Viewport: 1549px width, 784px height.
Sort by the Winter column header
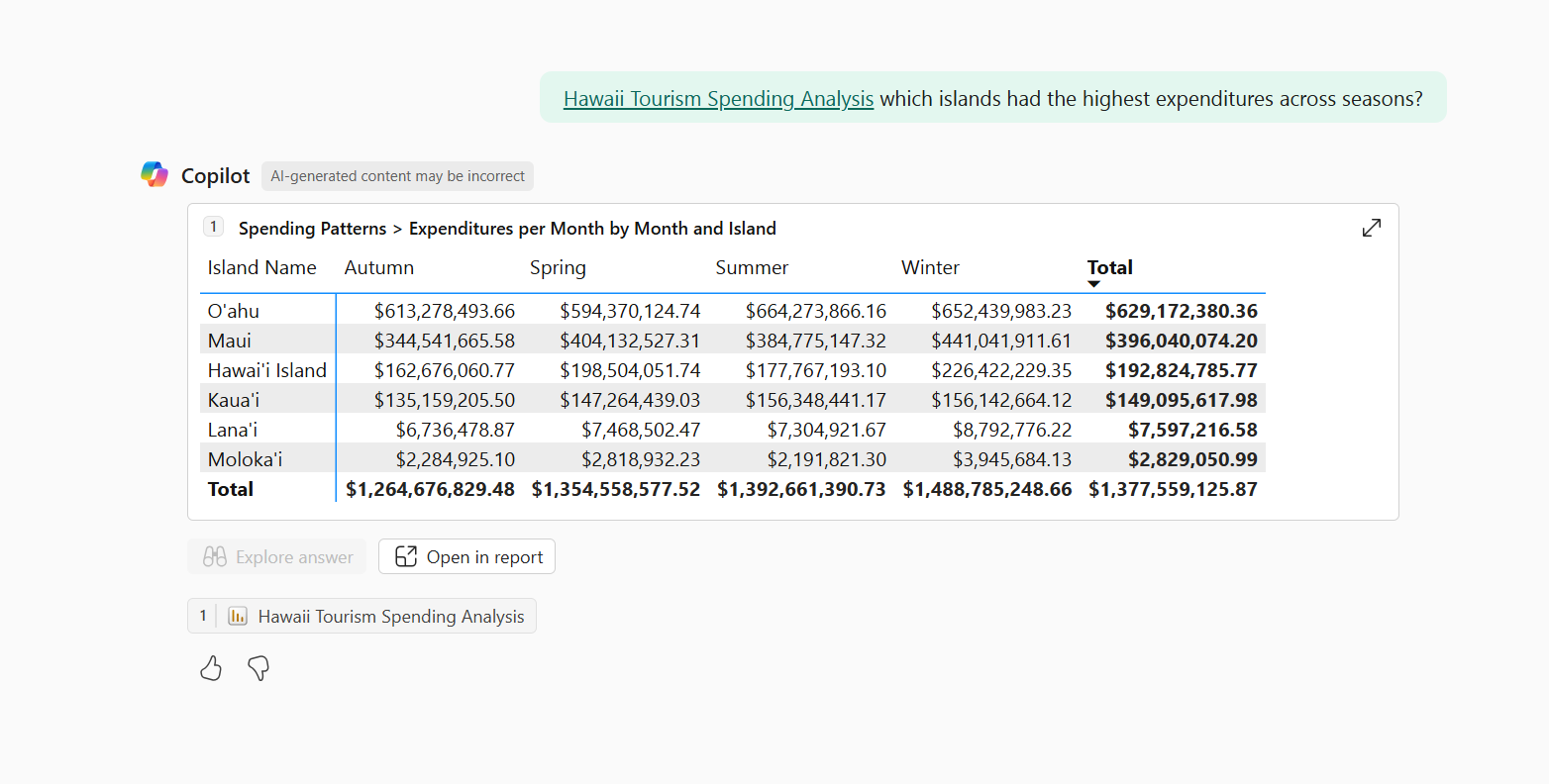coord(930,267)
